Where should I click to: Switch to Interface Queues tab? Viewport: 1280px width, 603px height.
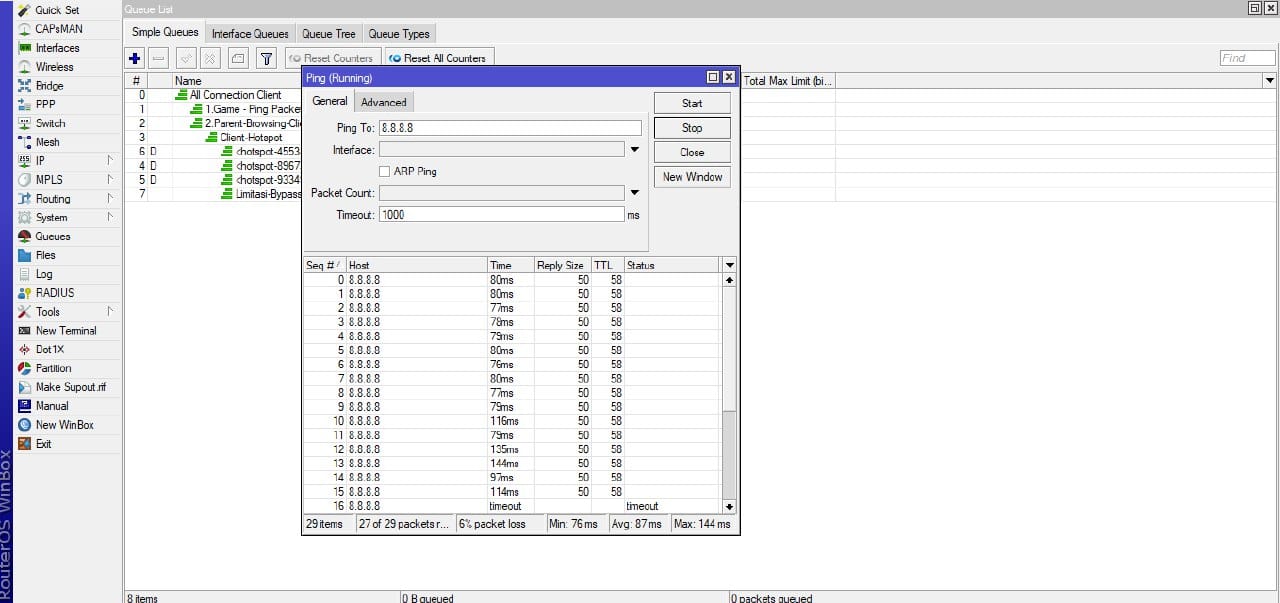[x=250, y=34]
